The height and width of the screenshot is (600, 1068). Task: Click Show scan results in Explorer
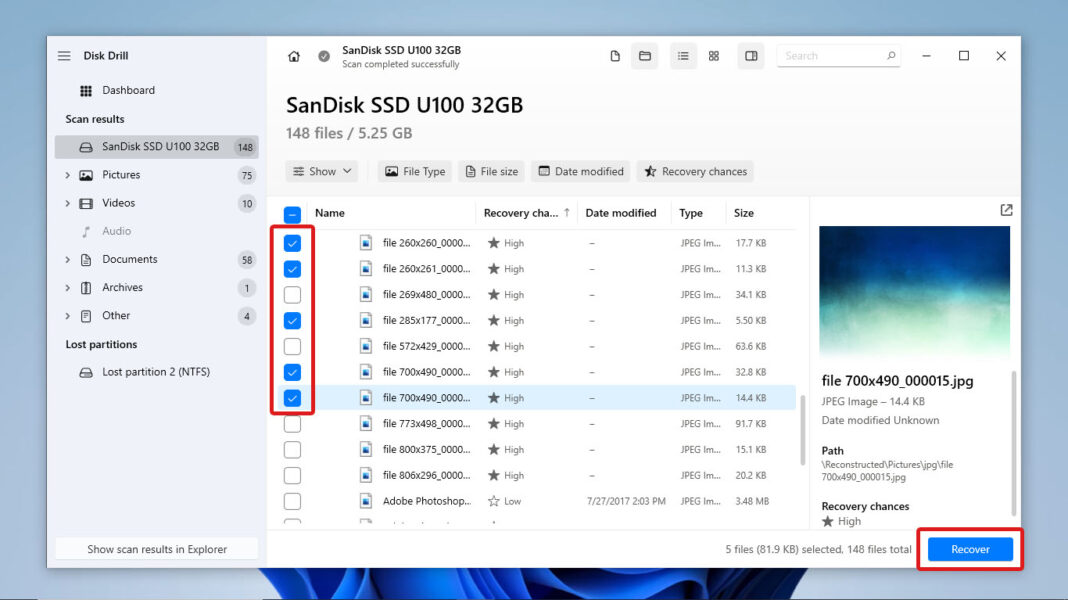[156, 549]
